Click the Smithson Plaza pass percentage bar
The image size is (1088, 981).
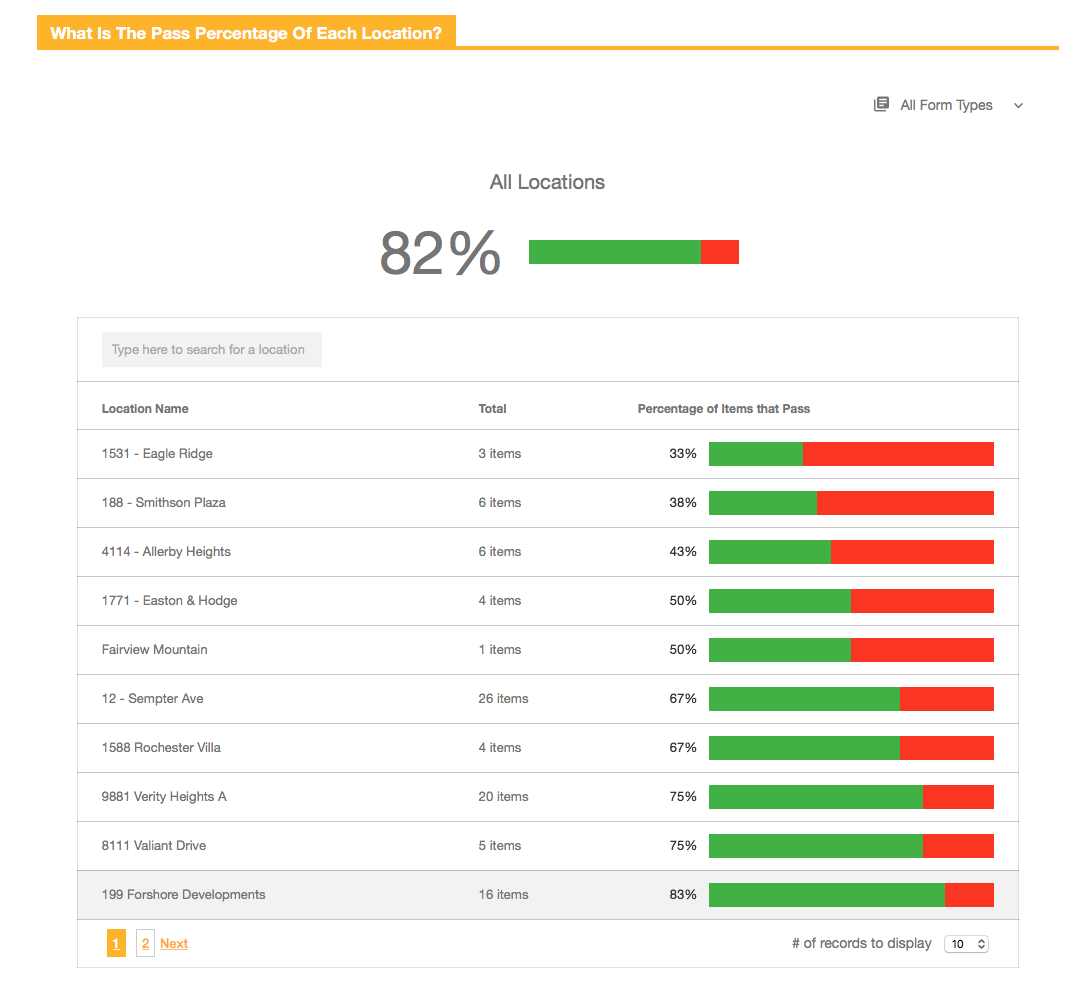(x=851, y=503)
